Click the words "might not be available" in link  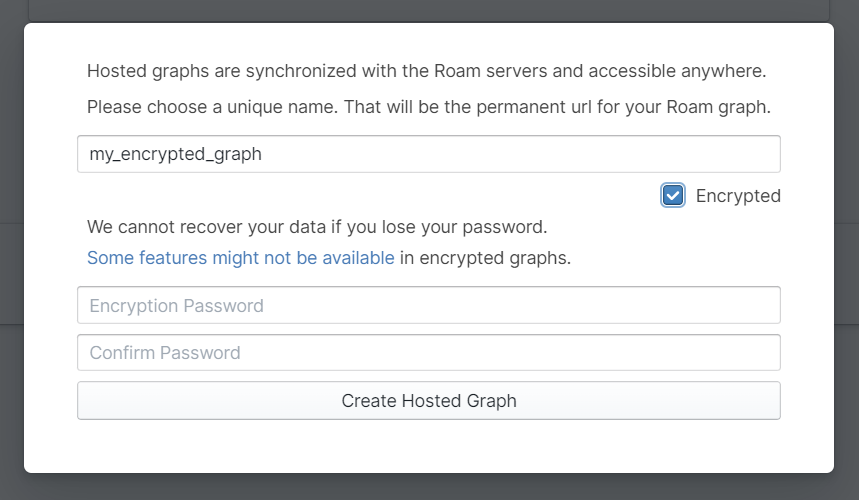[303, 258]
